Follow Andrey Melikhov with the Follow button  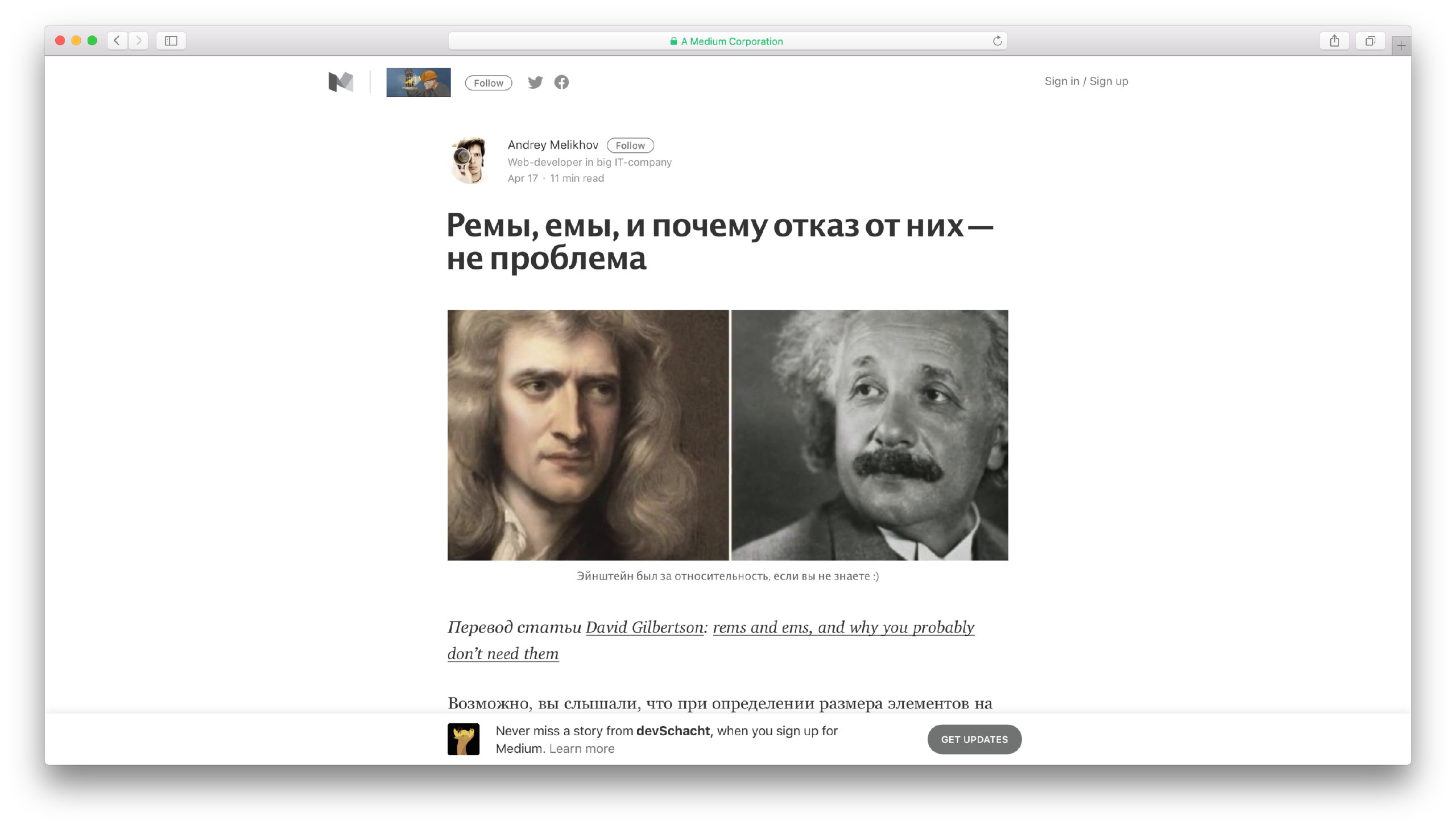click(630, 146)
